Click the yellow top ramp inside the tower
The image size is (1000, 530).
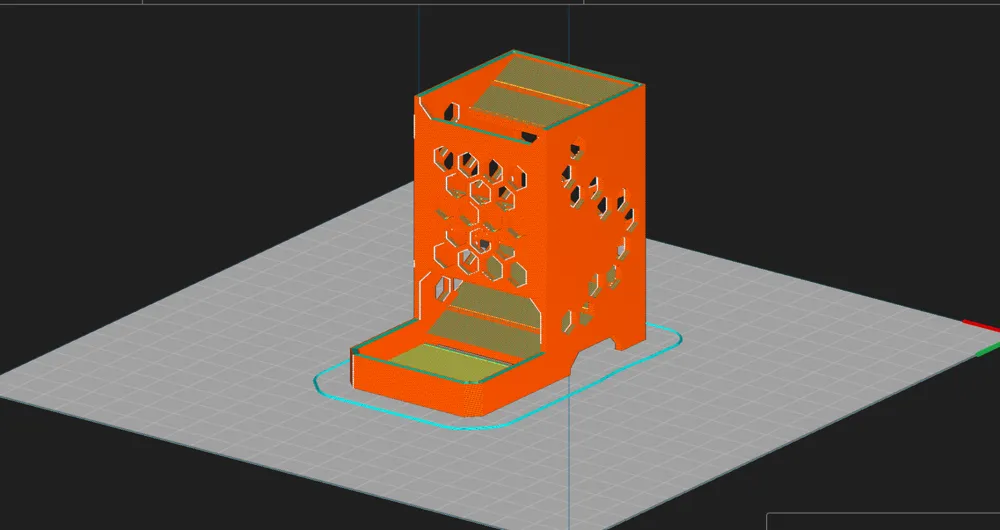pyautogui.click(x=548, y=91)
